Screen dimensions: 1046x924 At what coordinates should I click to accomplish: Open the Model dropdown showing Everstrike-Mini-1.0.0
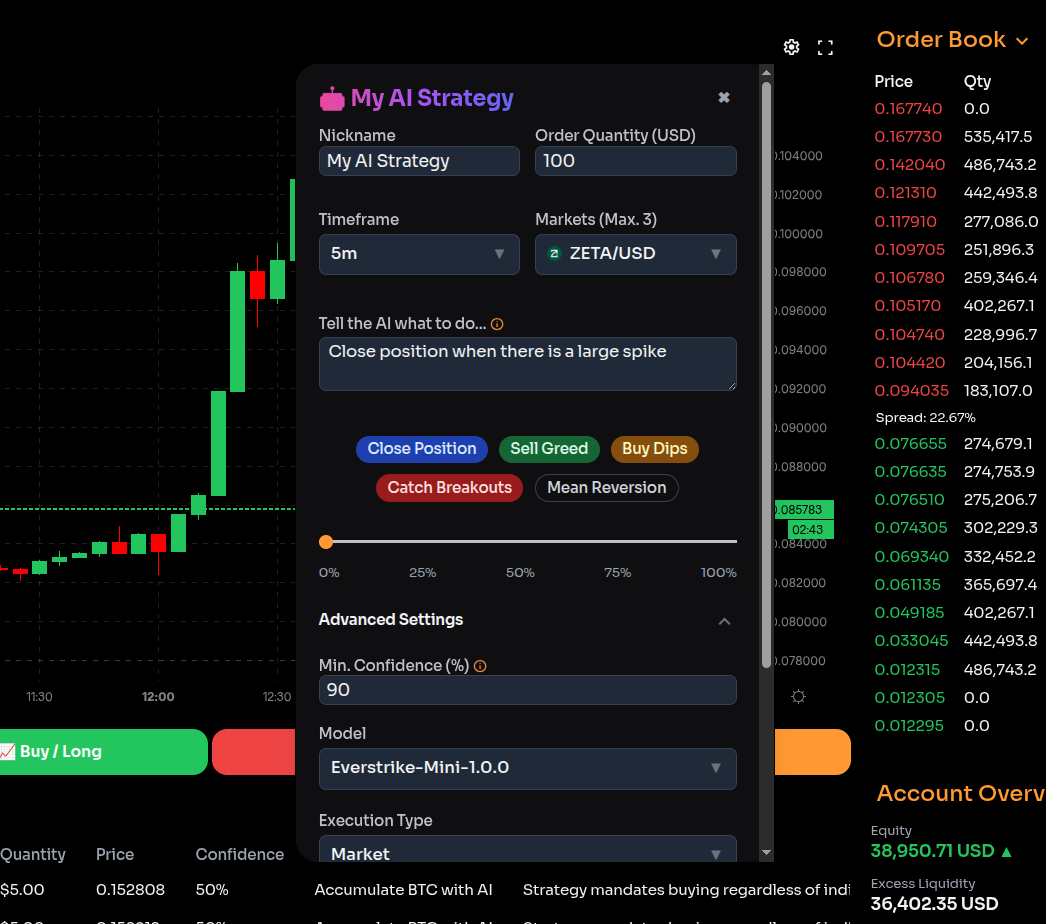tap(527, 769)
